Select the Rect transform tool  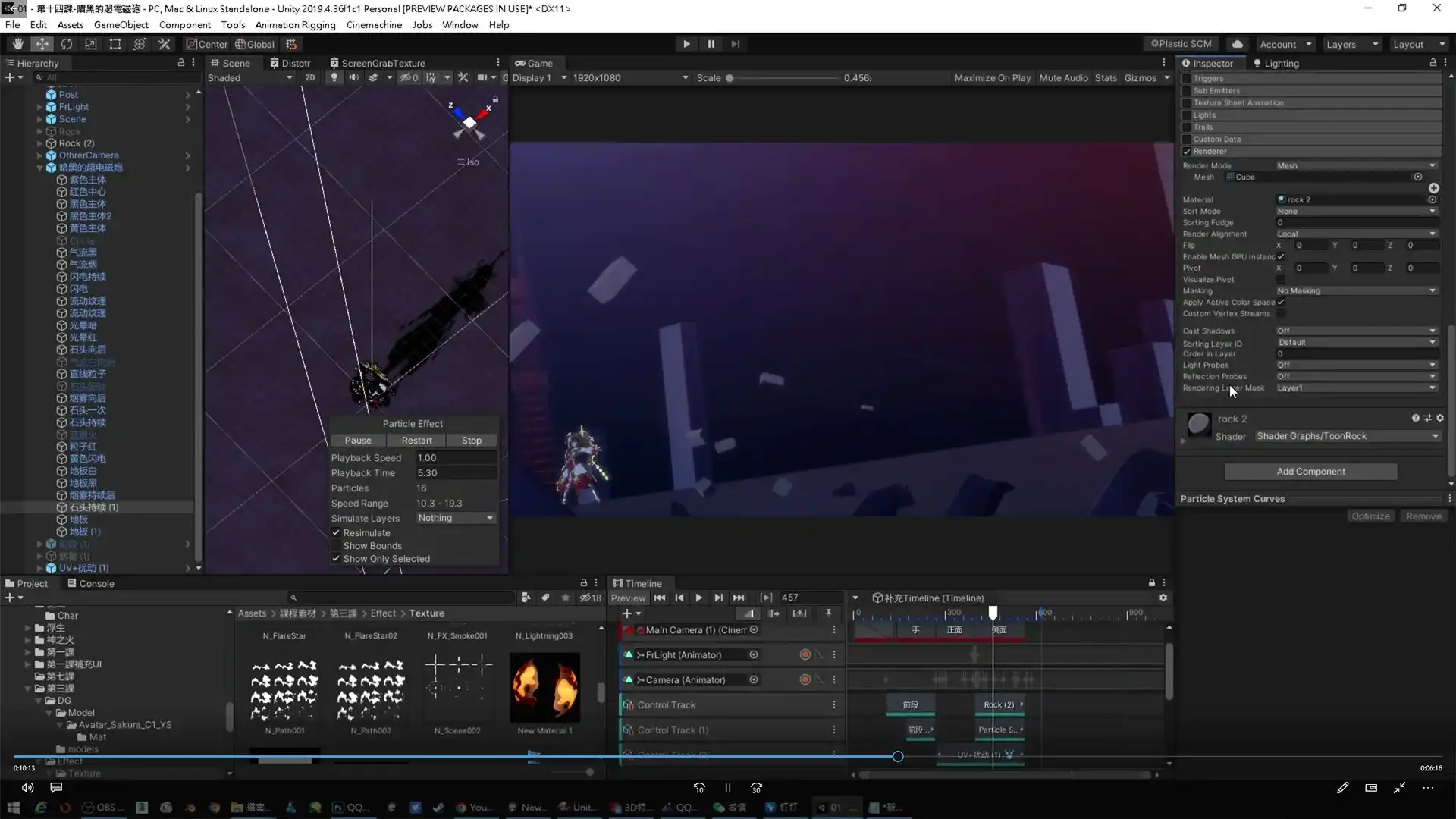coord(115,43)
